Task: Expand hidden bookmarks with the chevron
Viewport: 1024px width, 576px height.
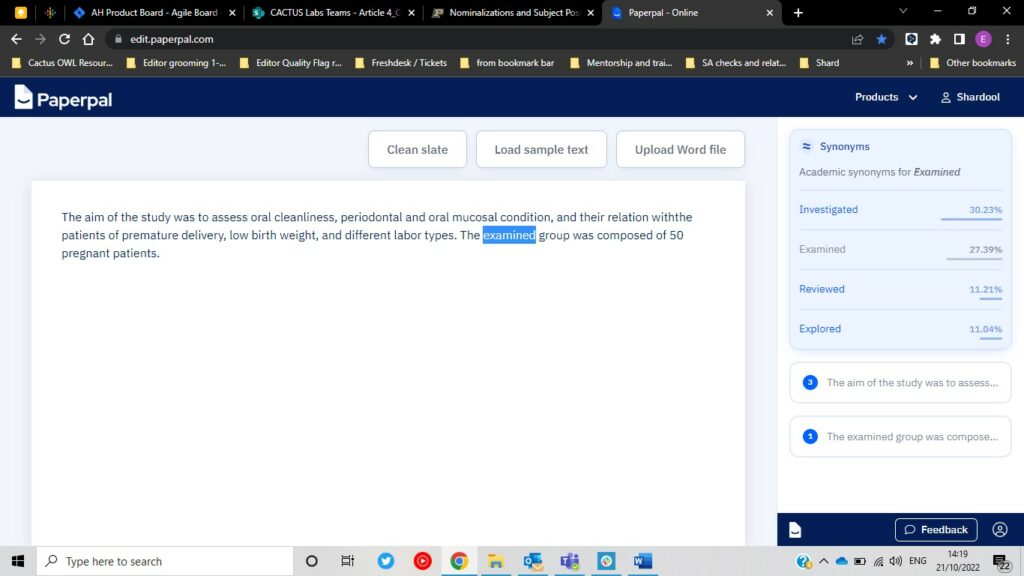Action: point(910,62)
